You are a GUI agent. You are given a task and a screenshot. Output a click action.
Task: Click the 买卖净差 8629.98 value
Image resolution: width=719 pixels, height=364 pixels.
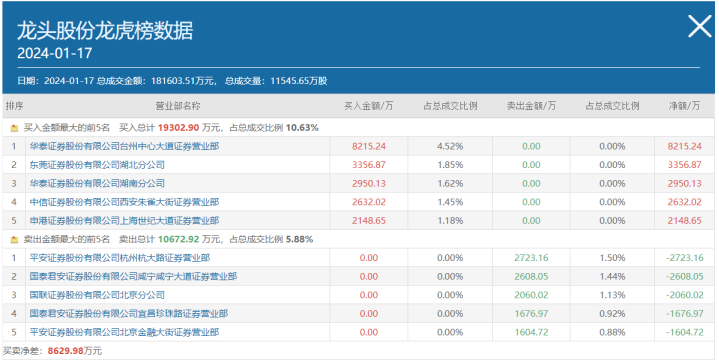pos(66,351)
